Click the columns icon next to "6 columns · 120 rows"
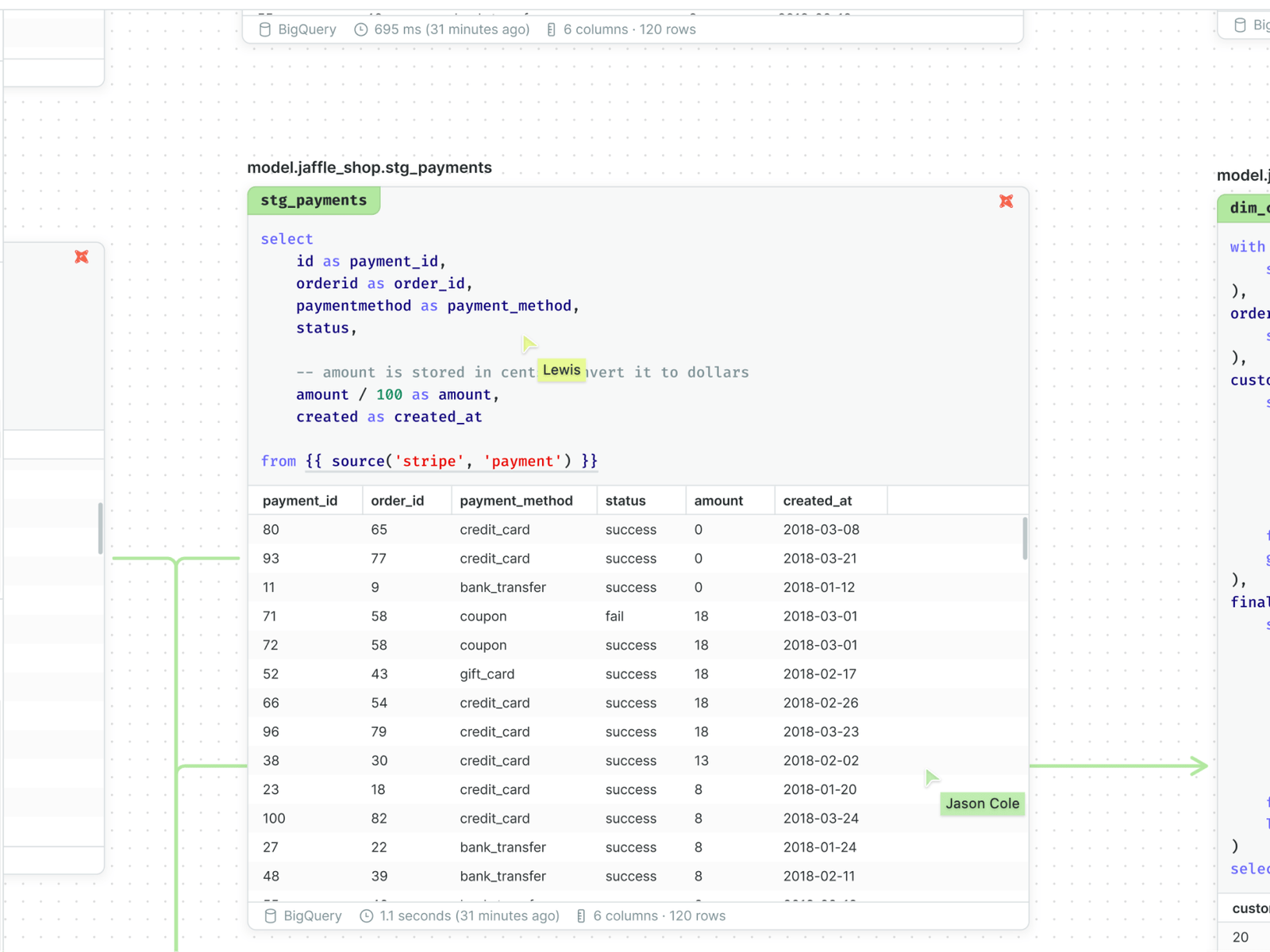 (551, 29)
